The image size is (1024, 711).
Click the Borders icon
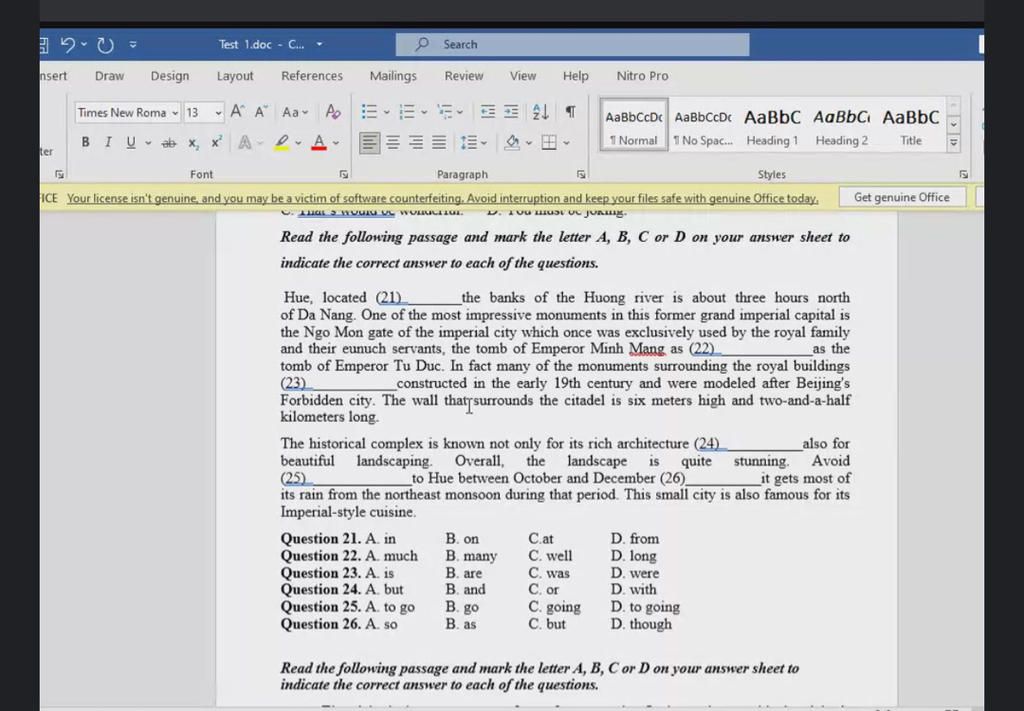[x=549, y=142]
